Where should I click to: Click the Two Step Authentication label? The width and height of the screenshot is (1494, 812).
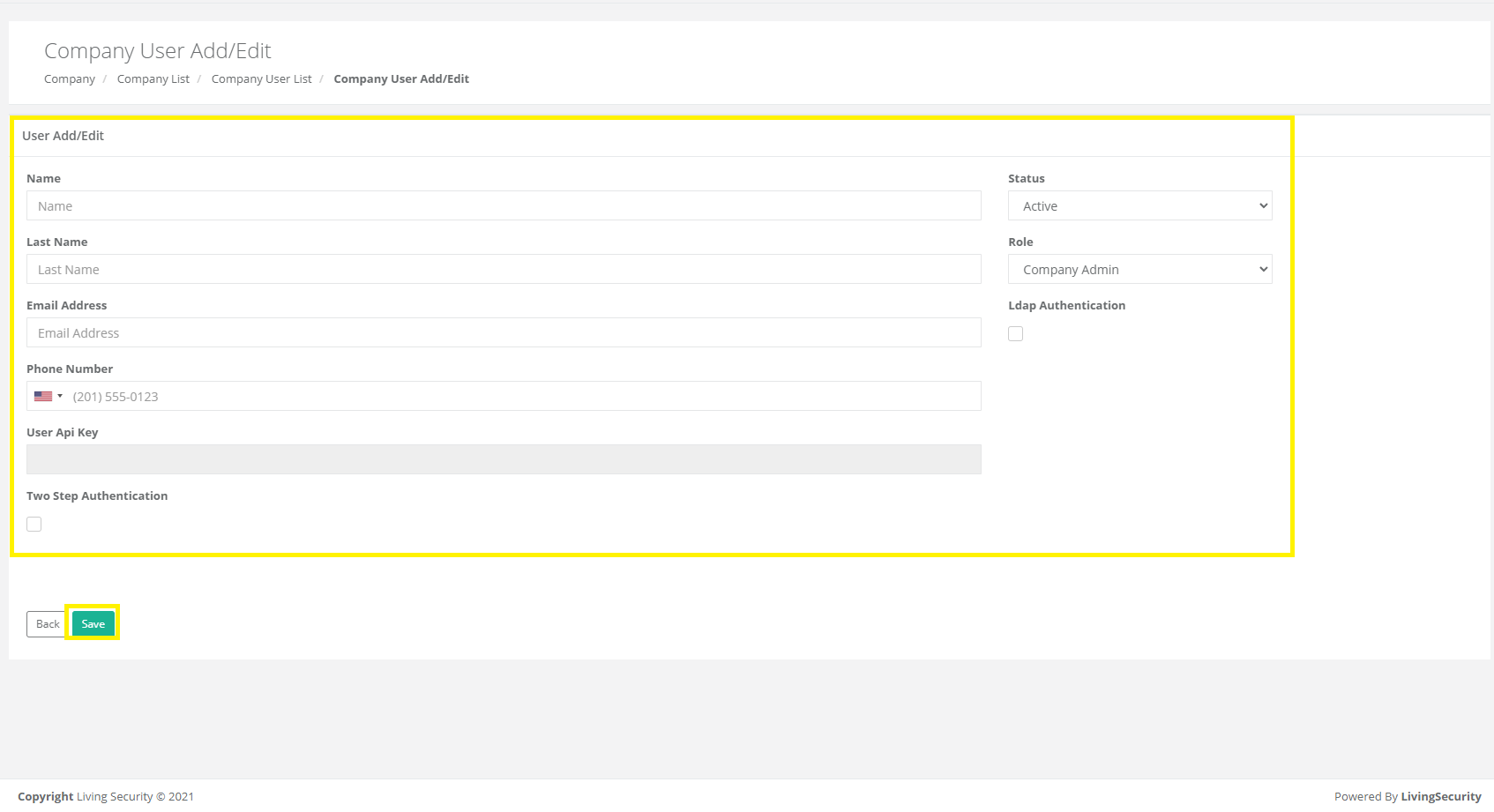coord(97,495)
